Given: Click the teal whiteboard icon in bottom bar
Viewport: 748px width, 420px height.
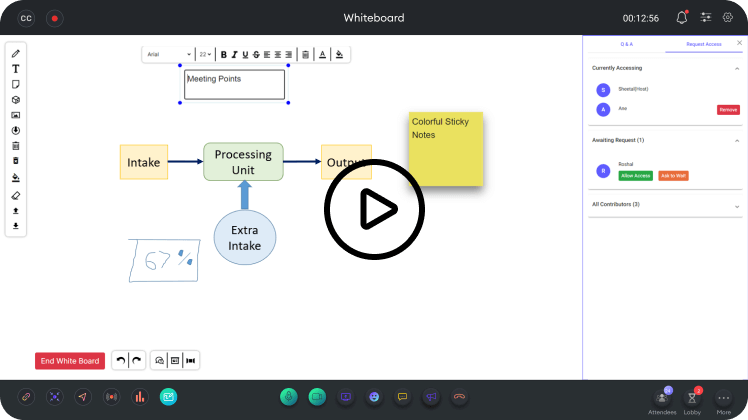Looking at the screenshot, I should tap(168, 397).
